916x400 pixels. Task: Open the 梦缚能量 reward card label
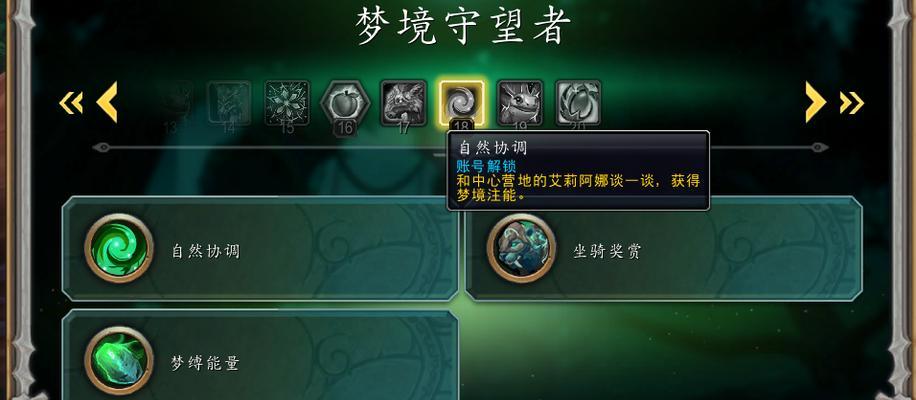coord(206,364)
